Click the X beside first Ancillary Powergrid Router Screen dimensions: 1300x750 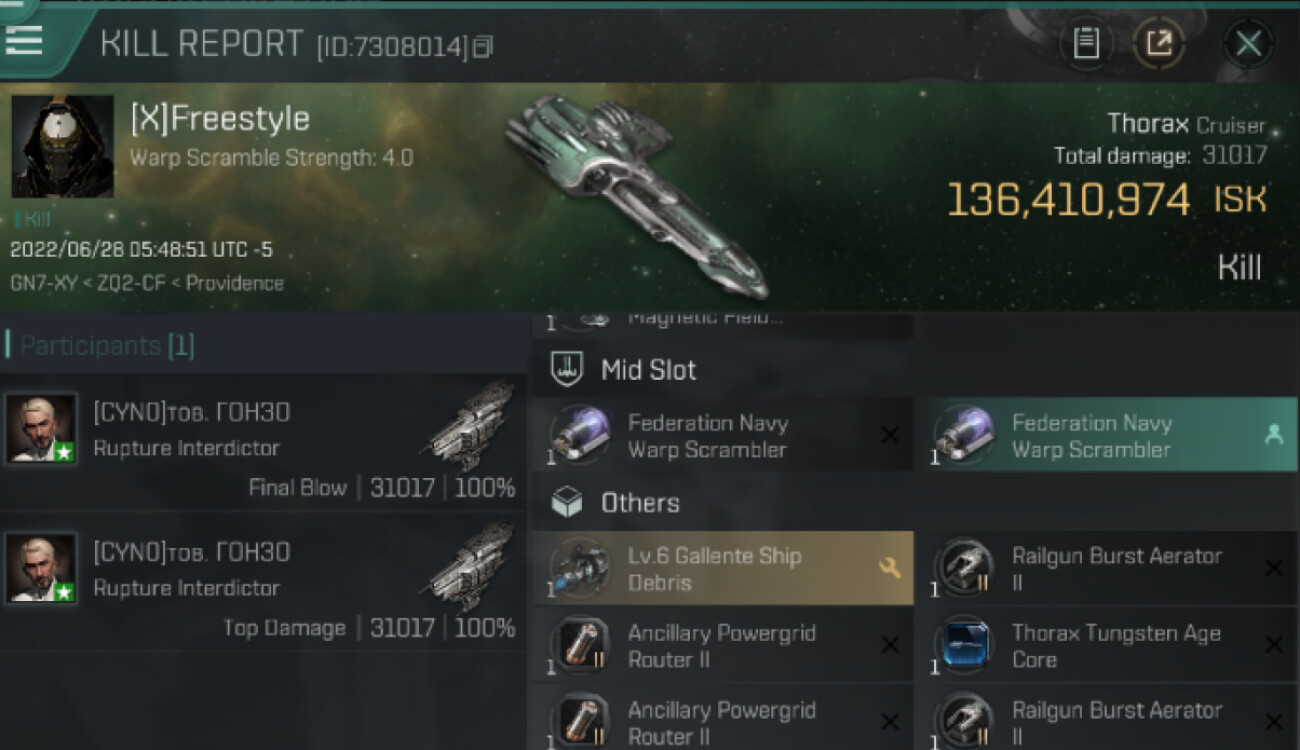tap(888, 645)
